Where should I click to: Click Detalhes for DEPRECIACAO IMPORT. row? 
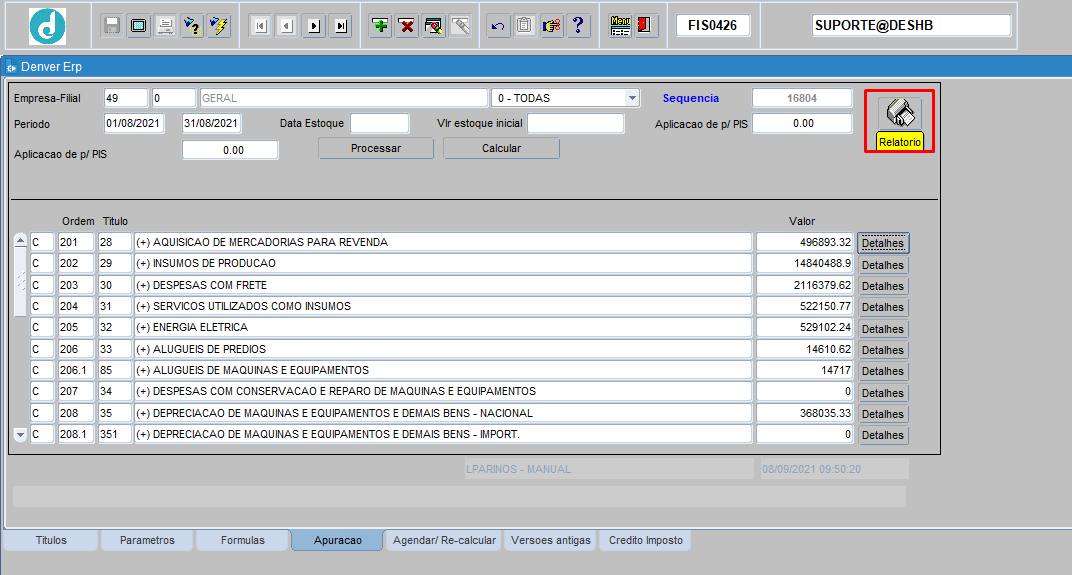pyautogui.click(x=883, y=435)
